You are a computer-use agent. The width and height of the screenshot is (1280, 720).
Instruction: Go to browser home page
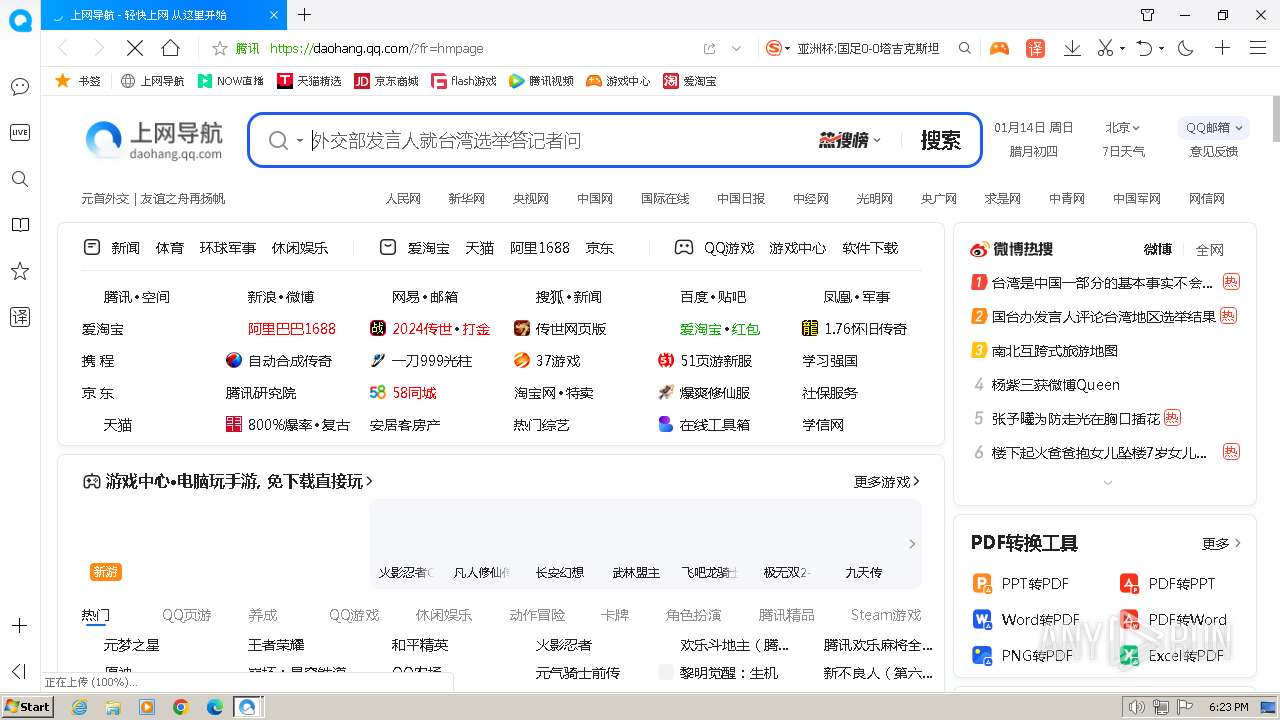(x=171, y=48)
